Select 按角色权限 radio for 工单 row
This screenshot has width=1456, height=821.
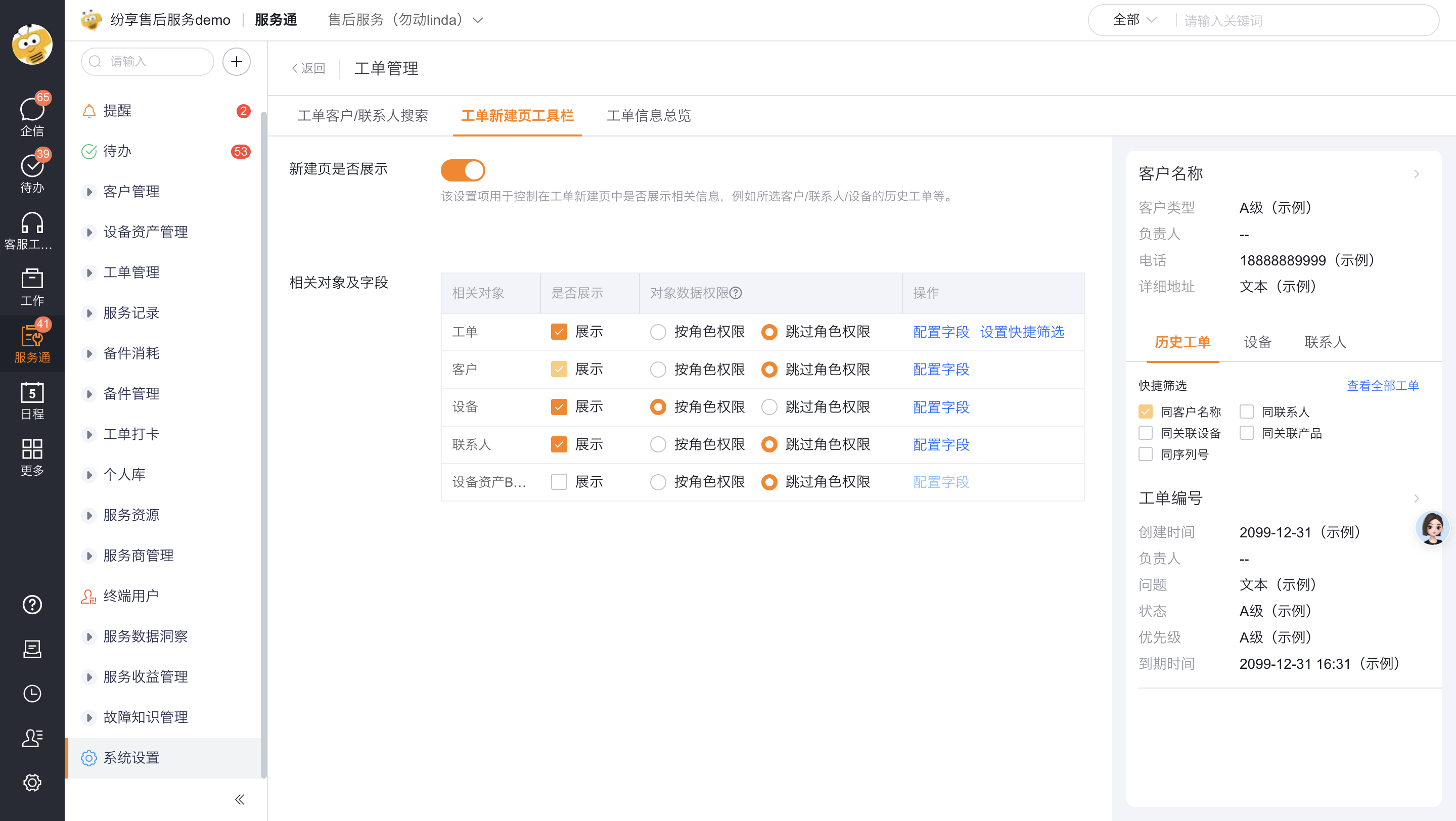point(658,332)
